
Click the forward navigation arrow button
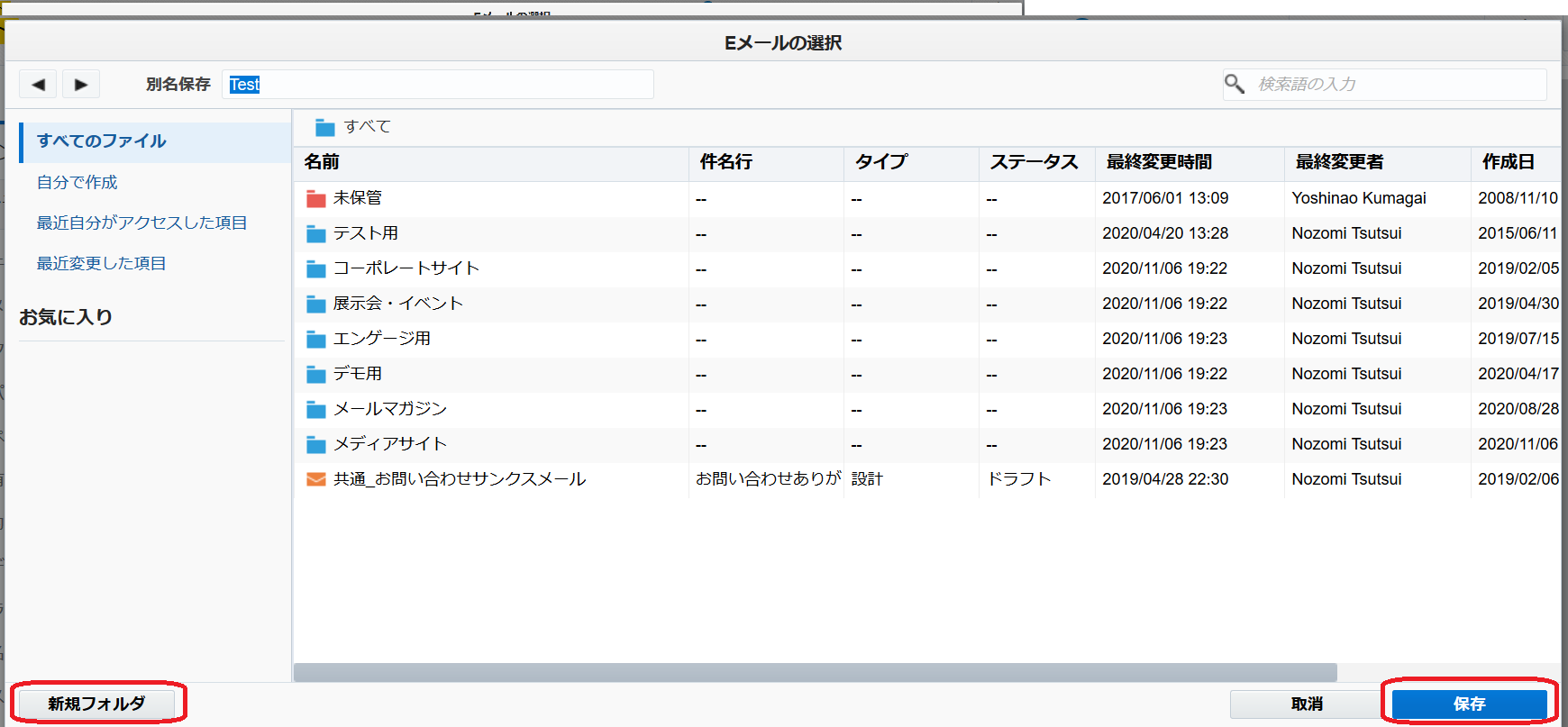click(x=81, y=85)
